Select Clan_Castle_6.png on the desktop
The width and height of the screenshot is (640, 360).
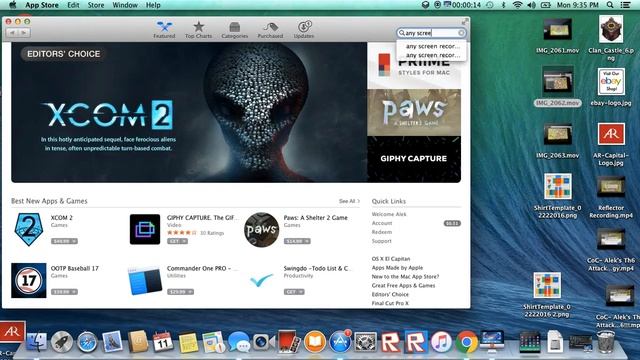[611, 38]
